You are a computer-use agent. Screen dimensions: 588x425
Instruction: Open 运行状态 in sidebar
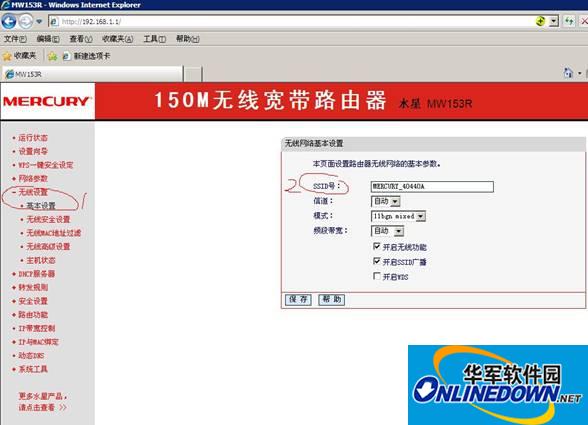(x=33, y=138)
